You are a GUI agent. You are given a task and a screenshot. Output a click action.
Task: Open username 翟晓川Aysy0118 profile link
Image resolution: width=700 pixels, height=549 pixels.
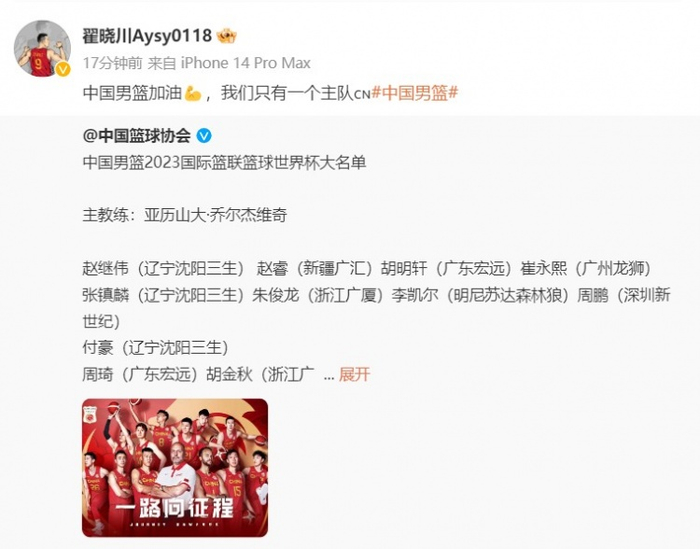(147, 36)
